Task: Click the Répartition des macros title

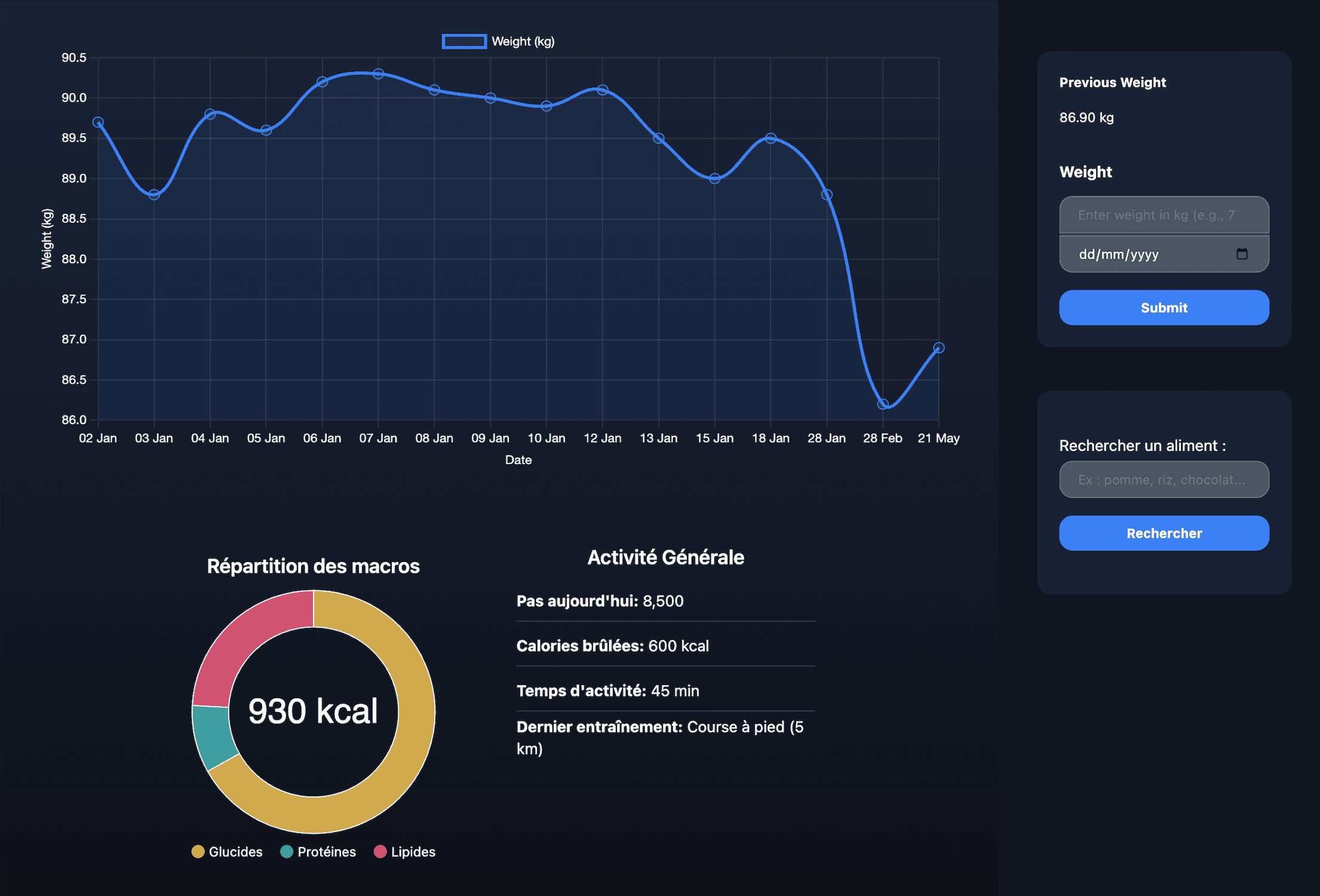Action: (x=313, y=566)
